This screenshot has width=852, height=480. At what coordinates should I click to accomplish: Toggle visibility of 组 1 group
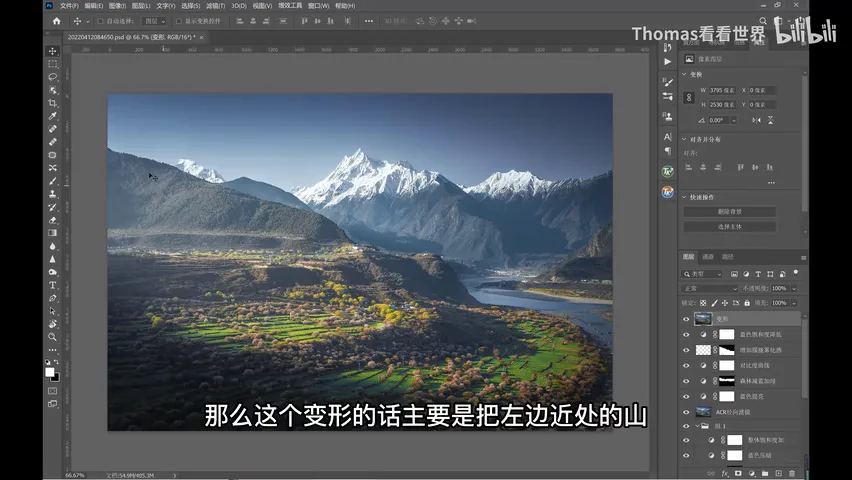(686, 426)
